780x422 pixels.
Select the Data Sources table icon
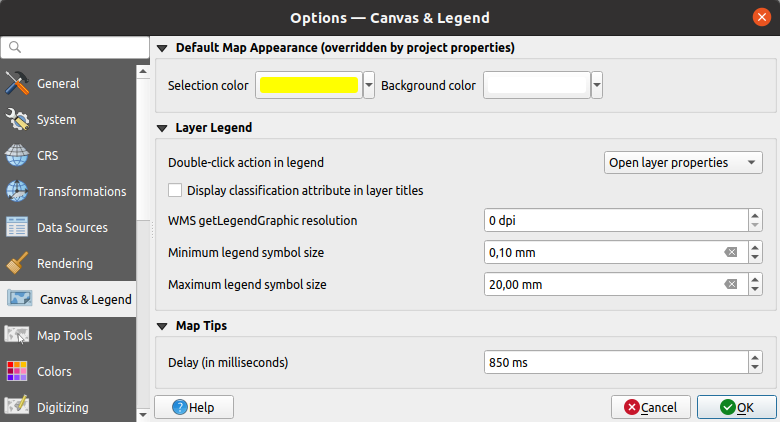coord(18,228)
